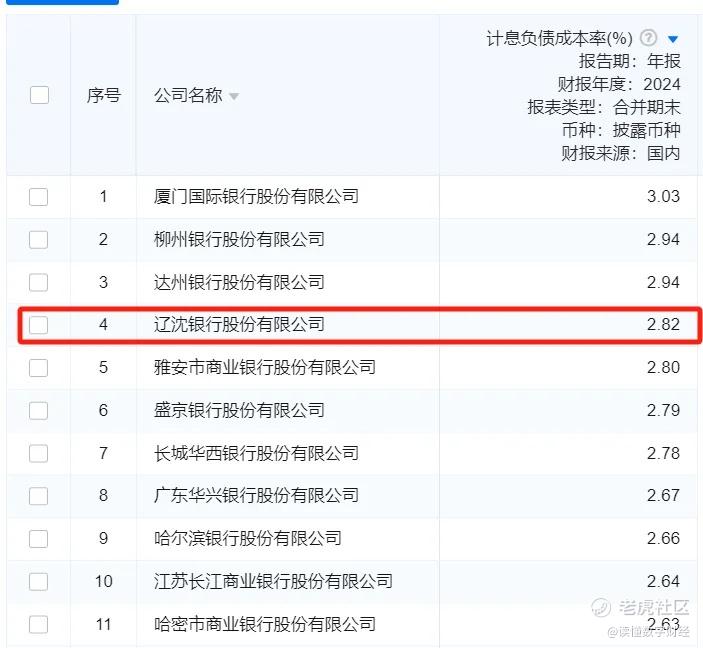Toggle checkbox of 江苏长江商业银行 row

tap(39, 582)
